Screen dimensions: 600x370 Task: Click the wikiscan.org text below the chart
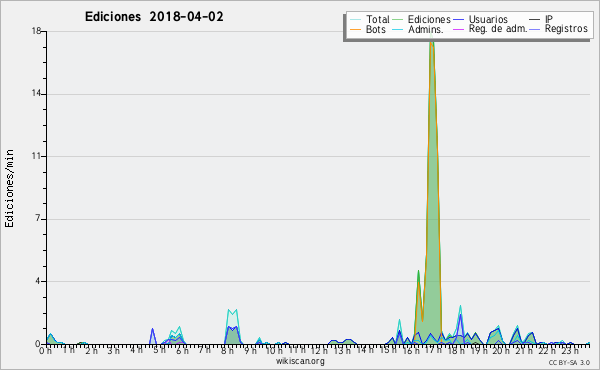pyautogui.click(x=300, y=361)
